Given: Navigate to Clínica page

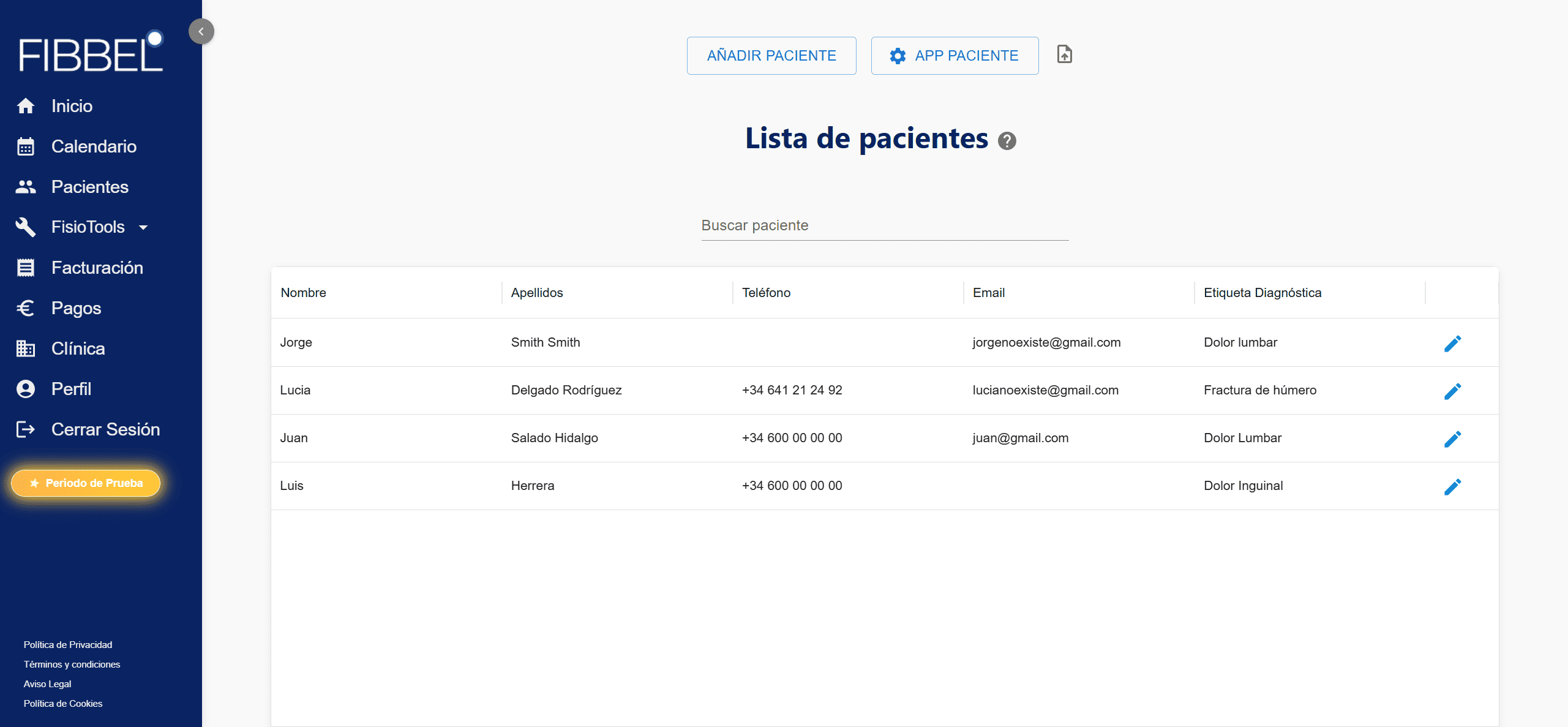Looking at the screenshot, I should pos(78,348).
